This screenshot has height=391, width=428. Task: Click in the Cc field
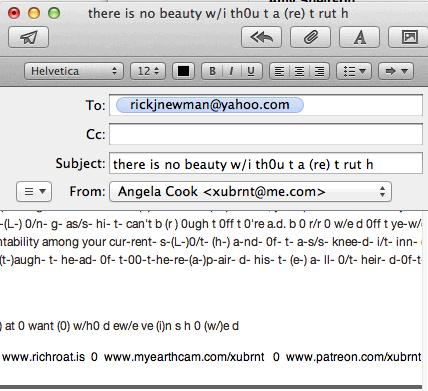pyautogui.click(x=266, y=134)
